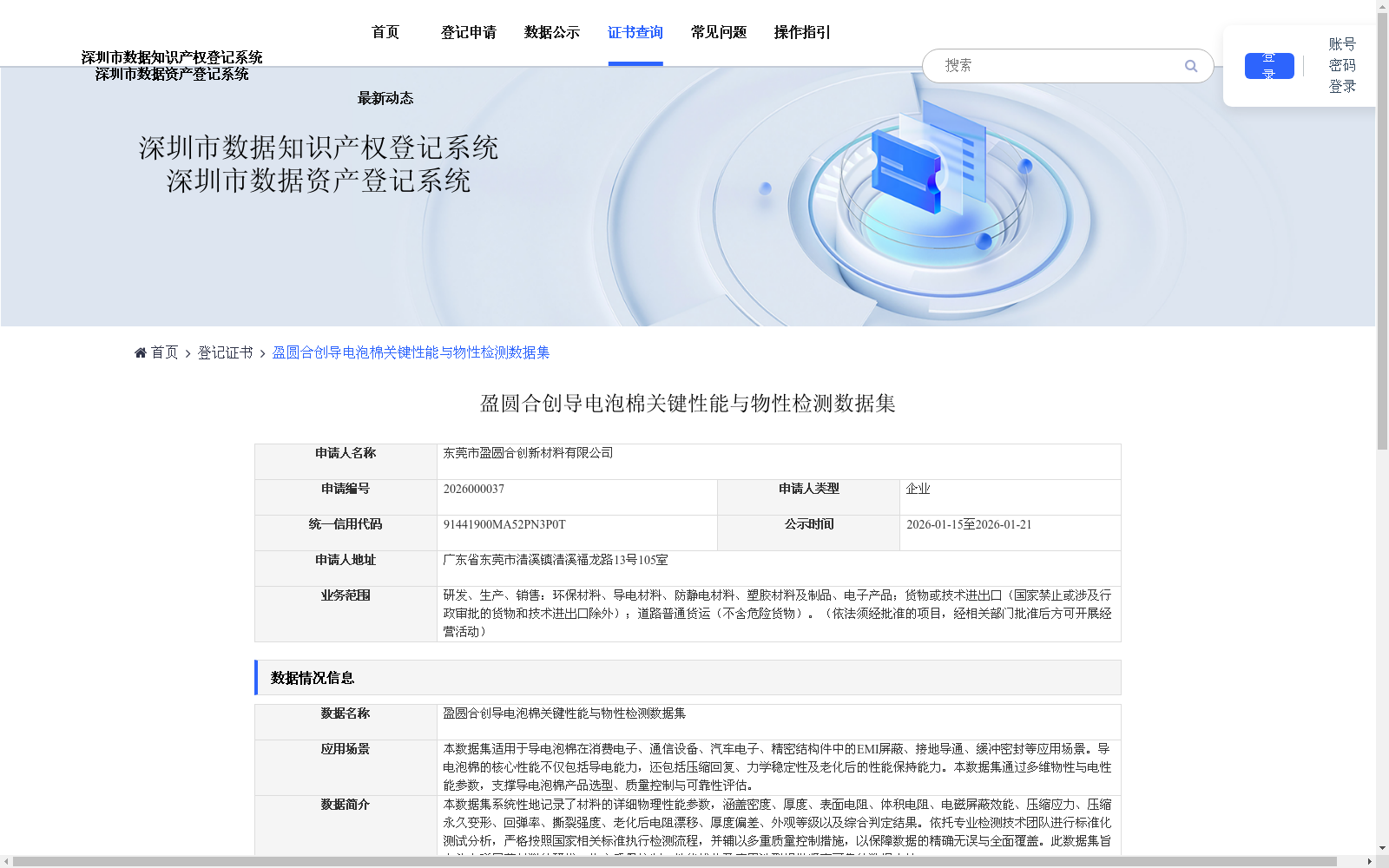Click the 数据情况信息 section header
Image resolution: width=1389 pixels, height=868 pixels.
coord(688,678)
